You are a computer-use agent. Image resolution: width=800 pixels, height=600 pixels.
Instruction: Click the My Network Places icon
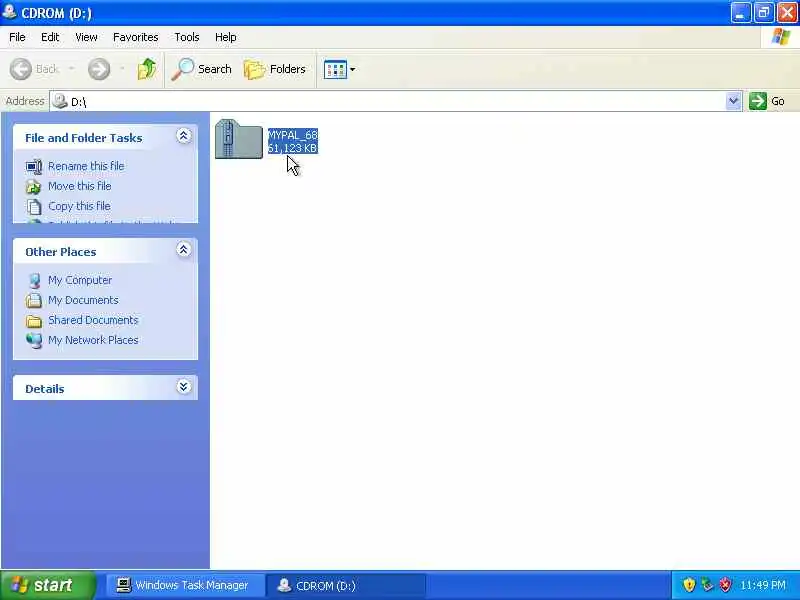(34, 340)
